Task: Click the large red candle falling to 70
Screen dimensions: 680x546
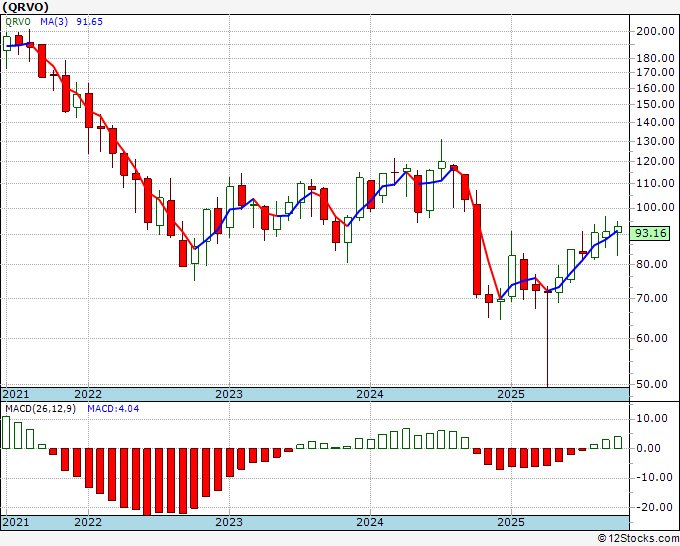Action: pos(477,250)
